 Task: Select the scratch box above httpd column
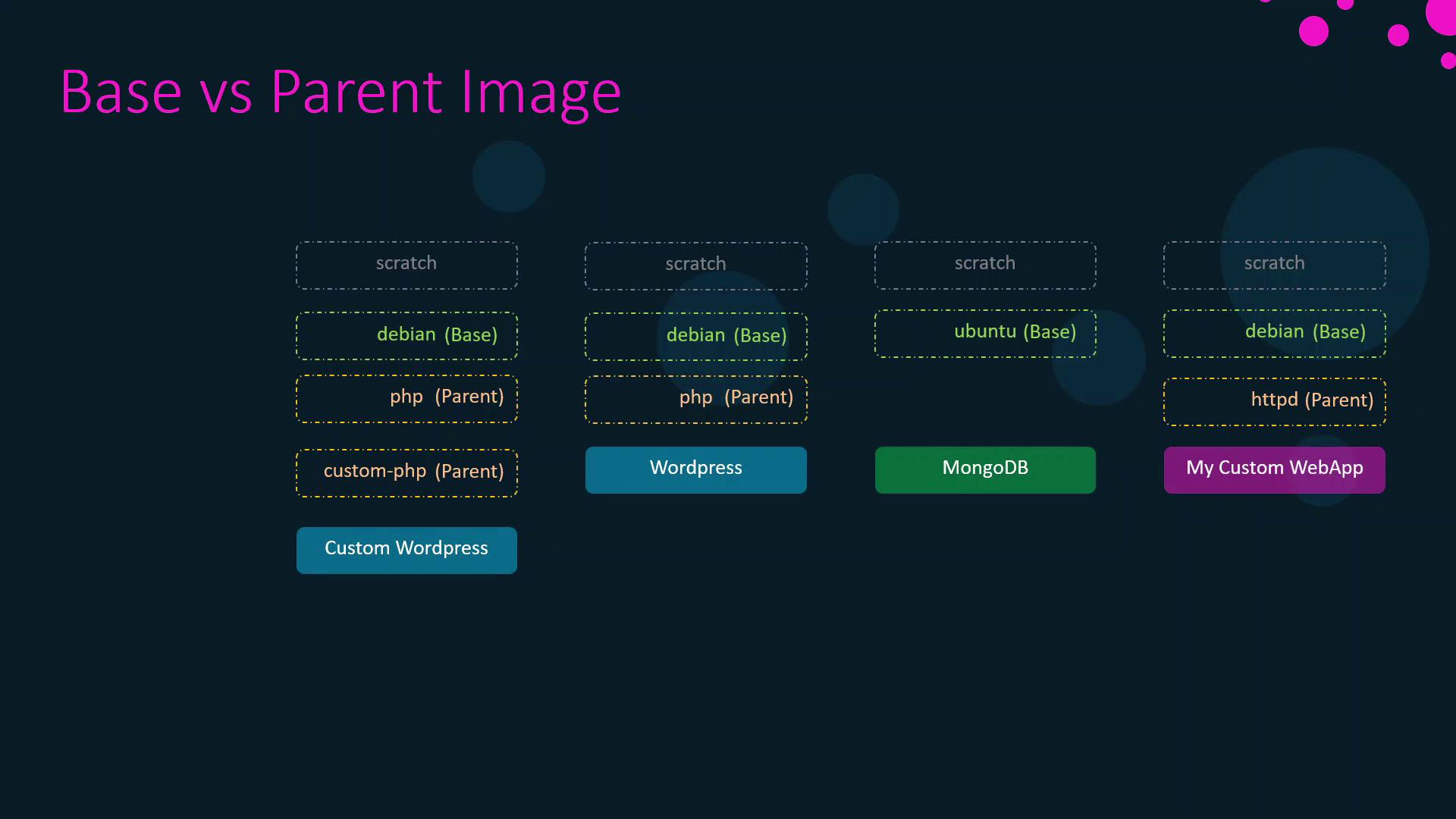(x=1274, y=265)
